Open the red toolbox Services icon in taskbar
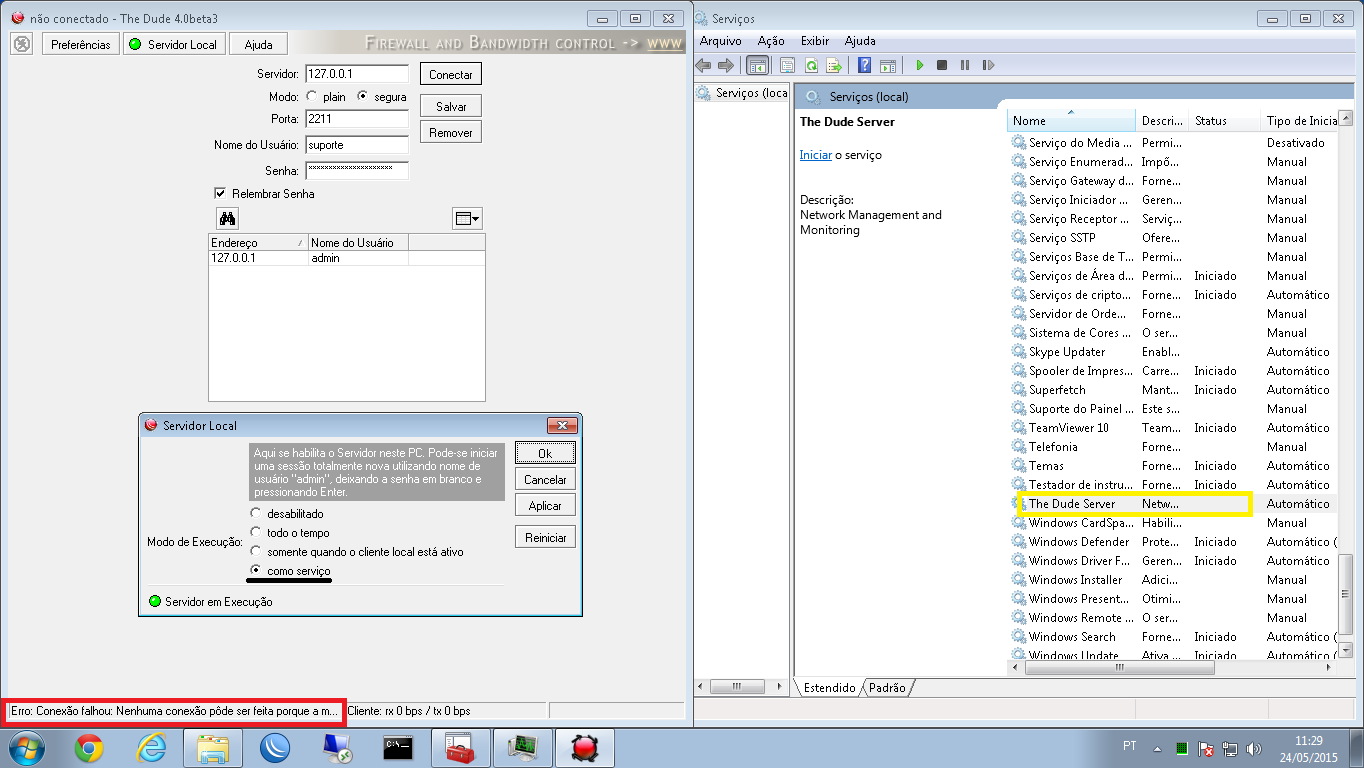 pos(460,748)
